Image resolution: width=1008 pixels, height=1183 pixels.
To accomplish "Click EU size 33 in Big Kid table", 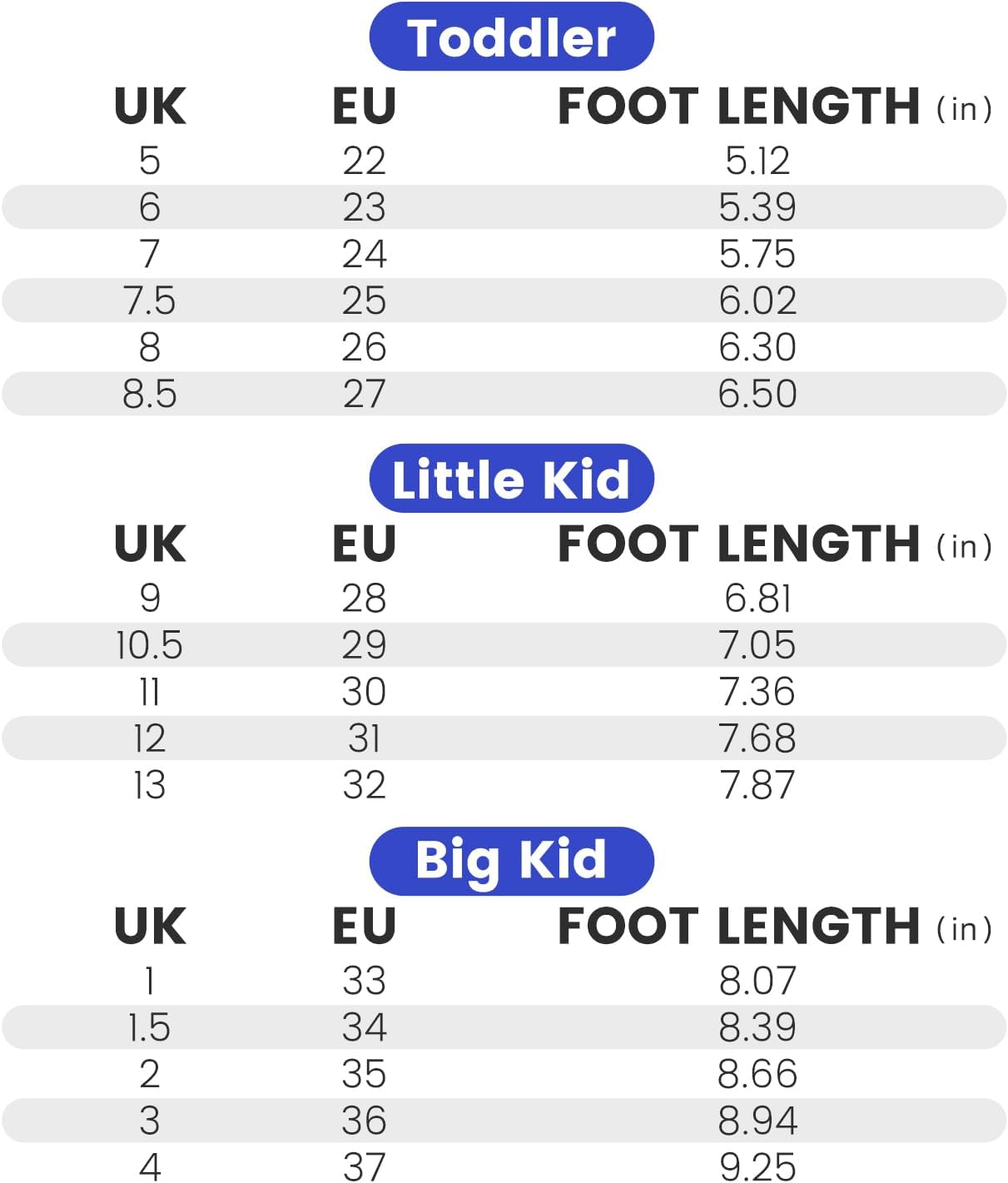I will coord(364,981).
